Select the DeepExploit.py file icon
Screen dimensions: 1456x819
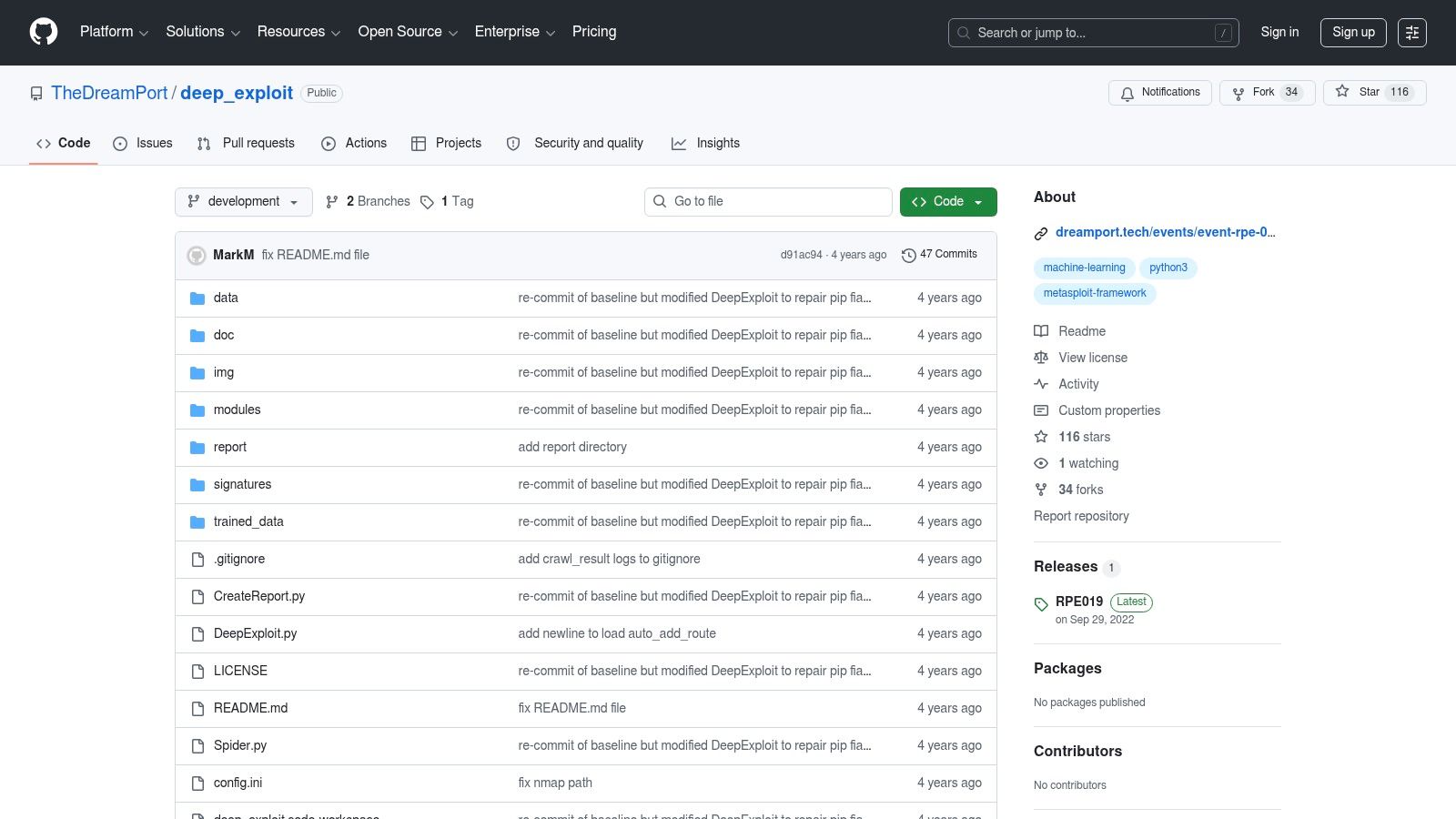(197, 634)
